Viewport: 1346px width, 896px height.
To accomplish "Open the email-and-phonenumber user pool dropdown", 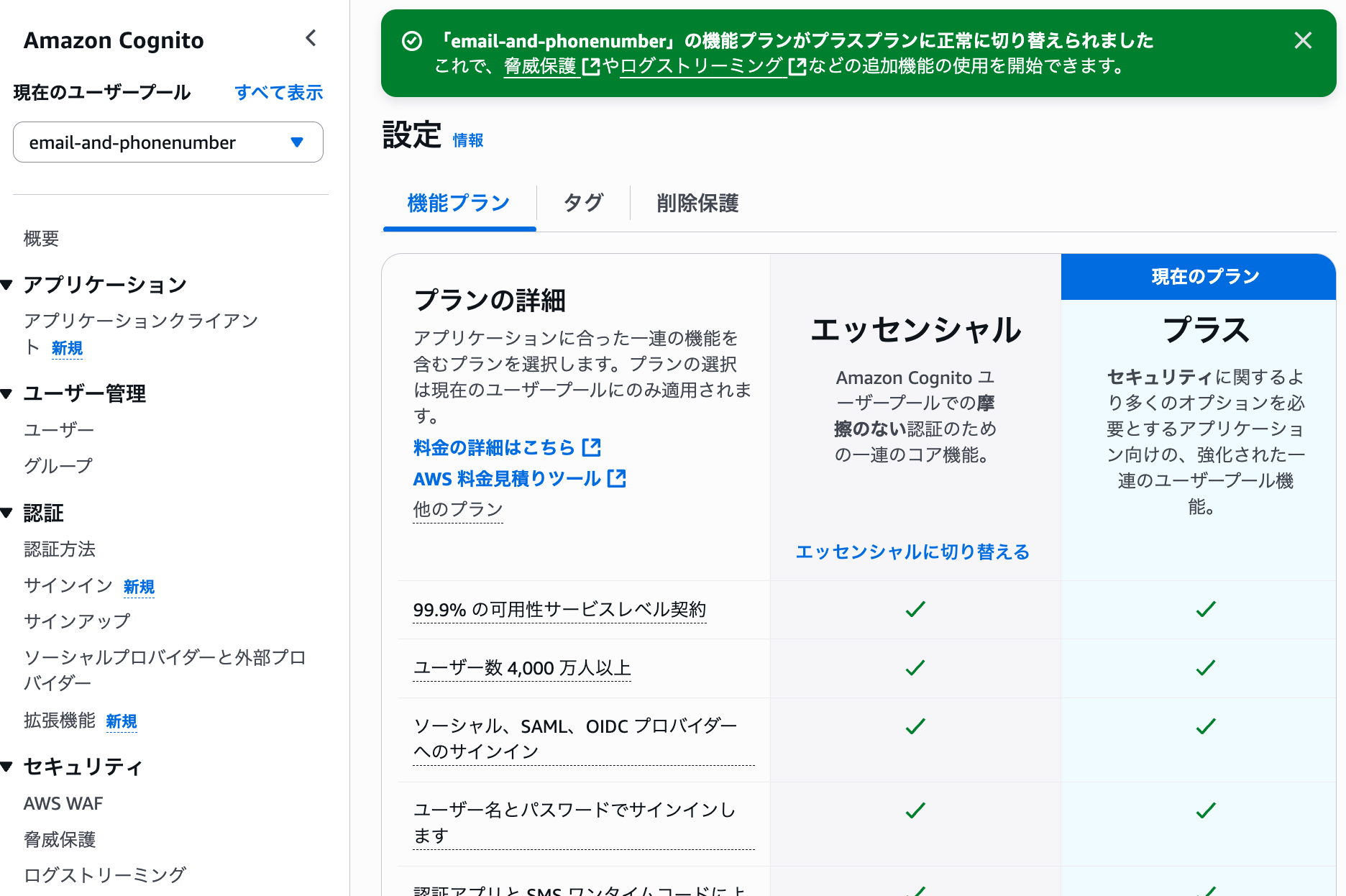I will 168,142.
